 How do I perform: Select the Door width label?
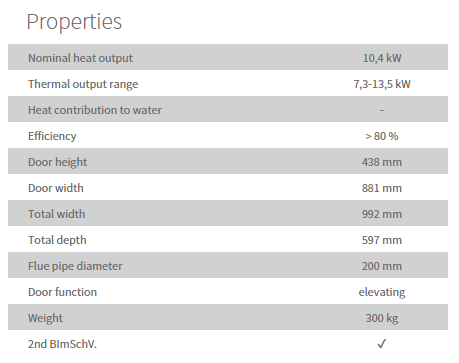tap(56, 188)
